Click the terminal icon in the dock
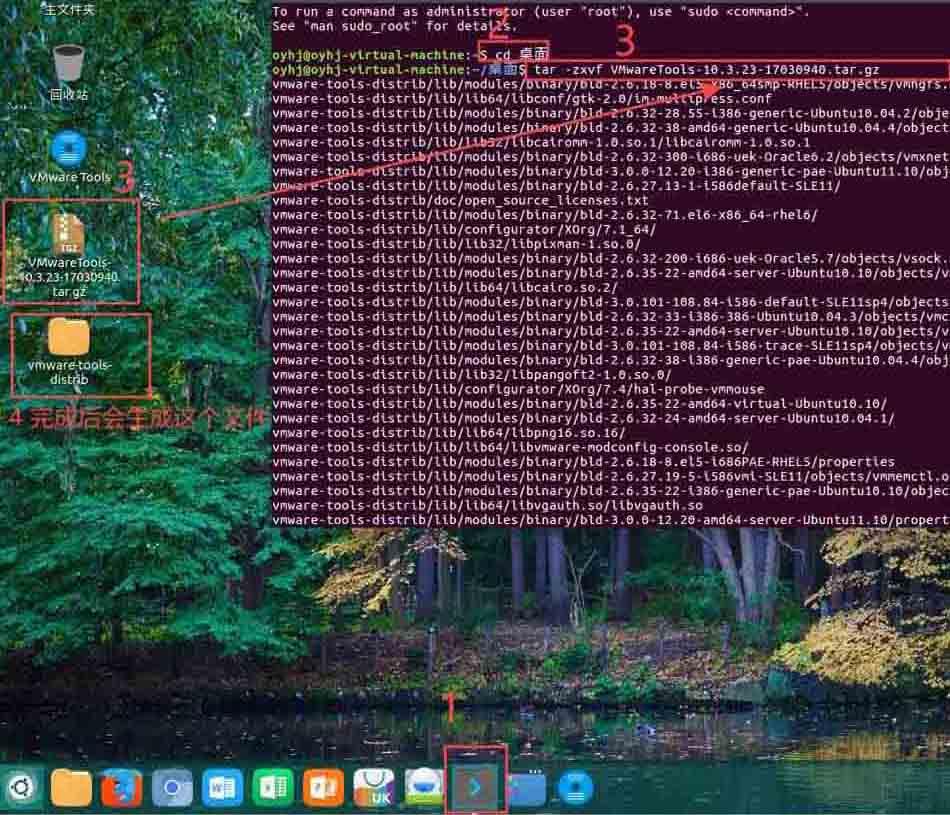The width and height of the screenshot is (950, 815). pos(475,788)
